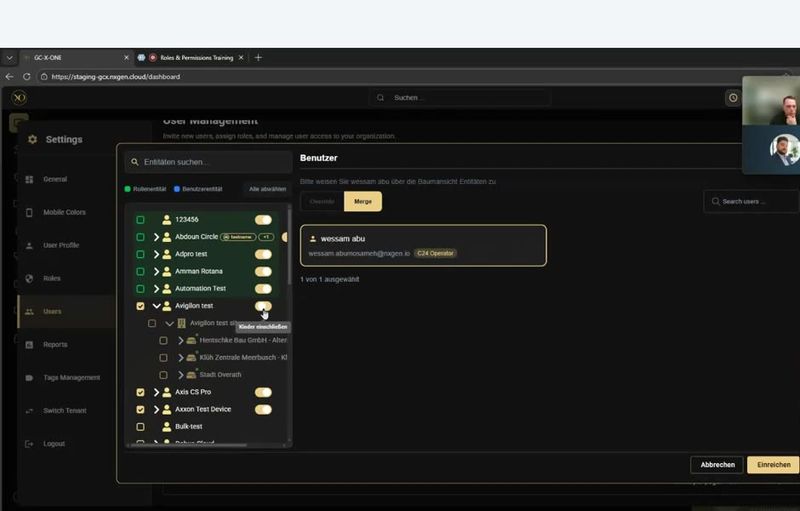This screenshot has height=511, width=800.
Task: Click the Search users input field
Action: 751,201
